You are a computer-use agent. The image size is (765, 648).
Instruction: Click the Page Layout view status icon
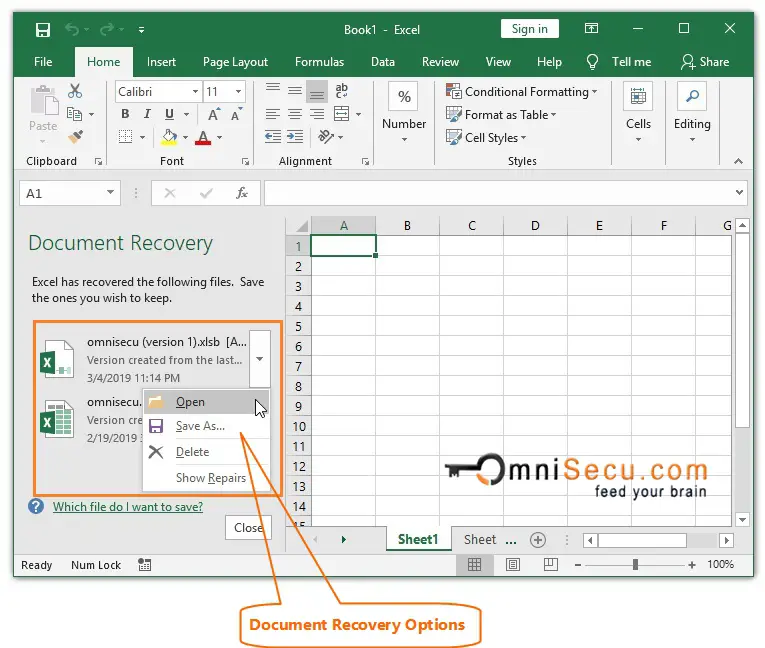click(x=513, y=565)
